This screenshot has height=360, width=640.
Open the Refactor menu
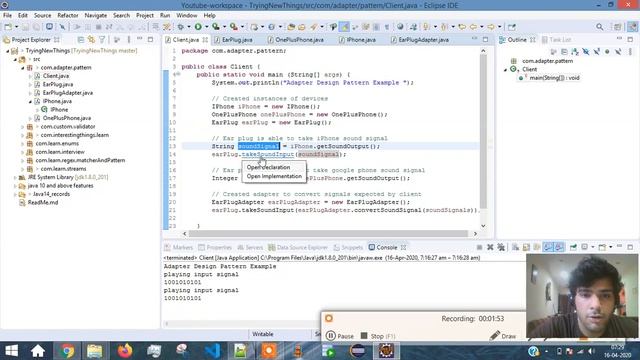click(x=68, y=15)
